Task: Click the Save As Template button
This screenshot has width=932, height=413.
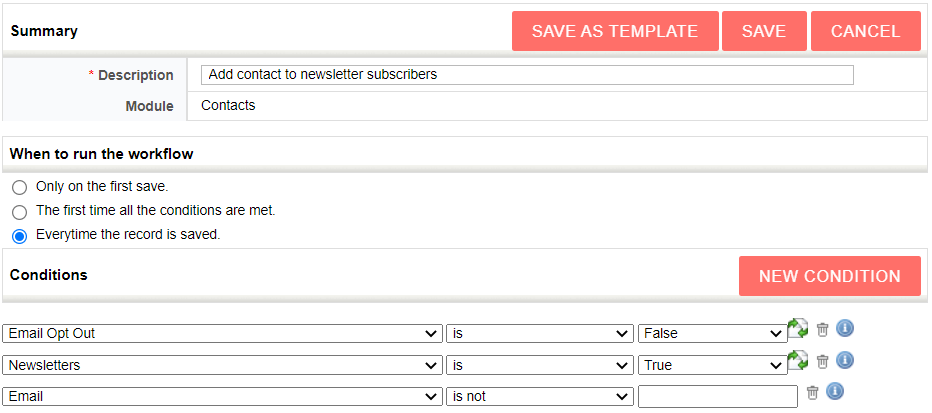Action: (x=615, y=31)
